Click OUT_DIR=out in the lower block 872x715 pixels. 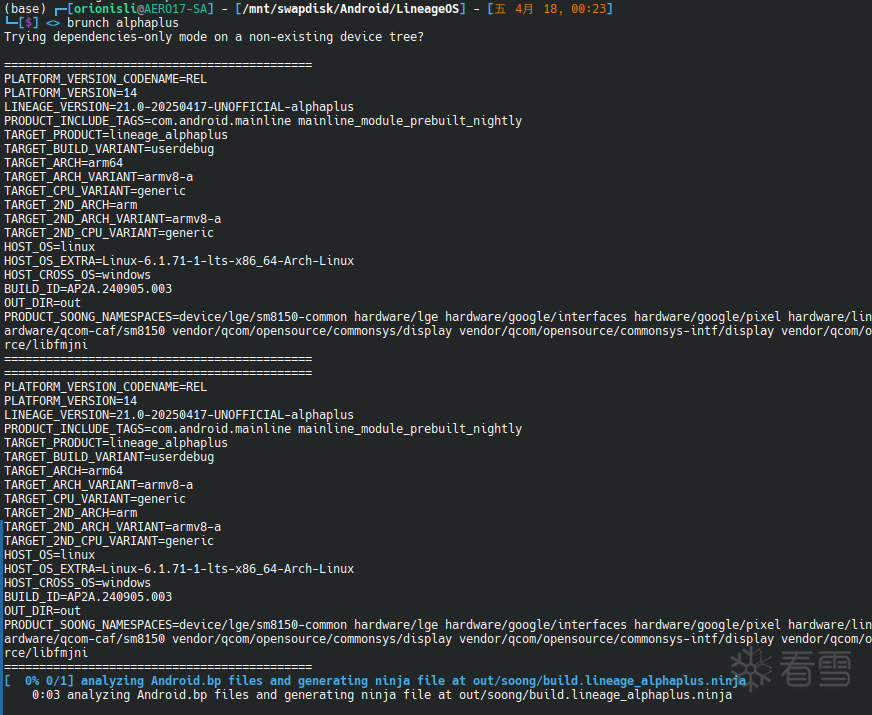(x=42, y=610)
